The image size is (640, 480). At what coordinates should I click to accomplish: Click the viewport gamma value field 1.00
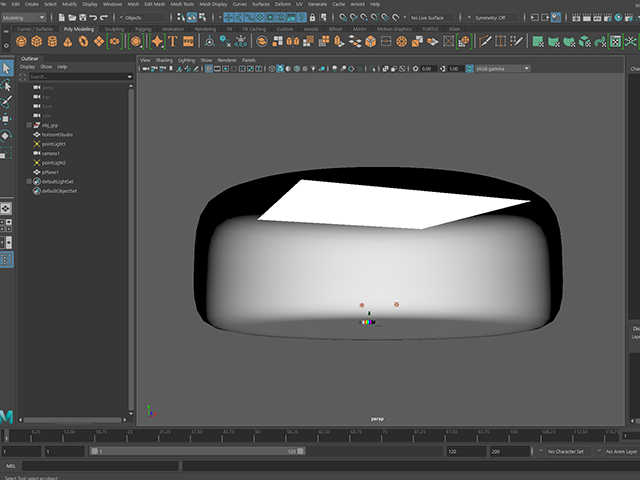456,69
